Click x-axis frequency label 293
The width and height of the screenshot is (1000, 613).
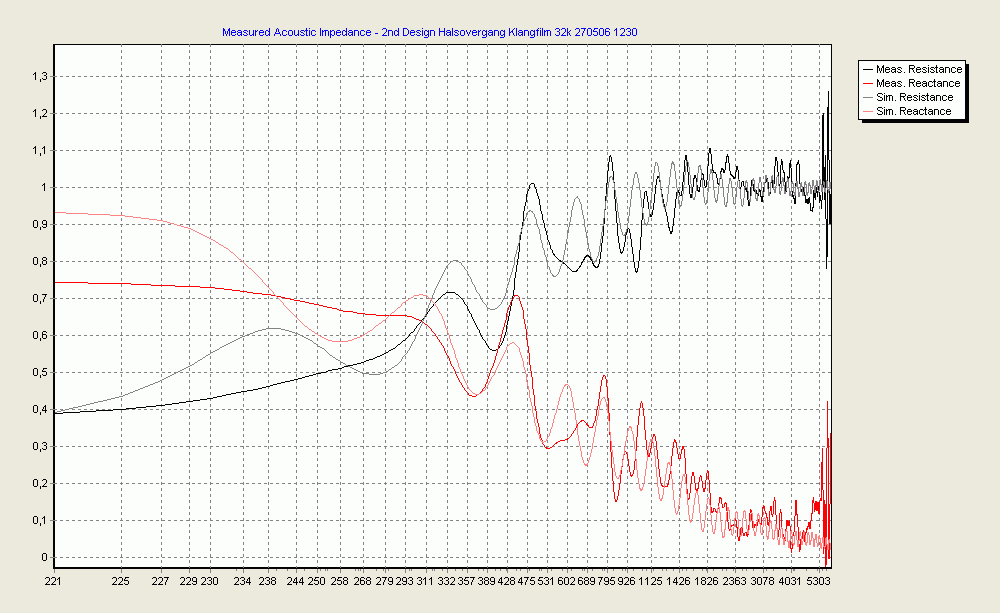(404, 581)
